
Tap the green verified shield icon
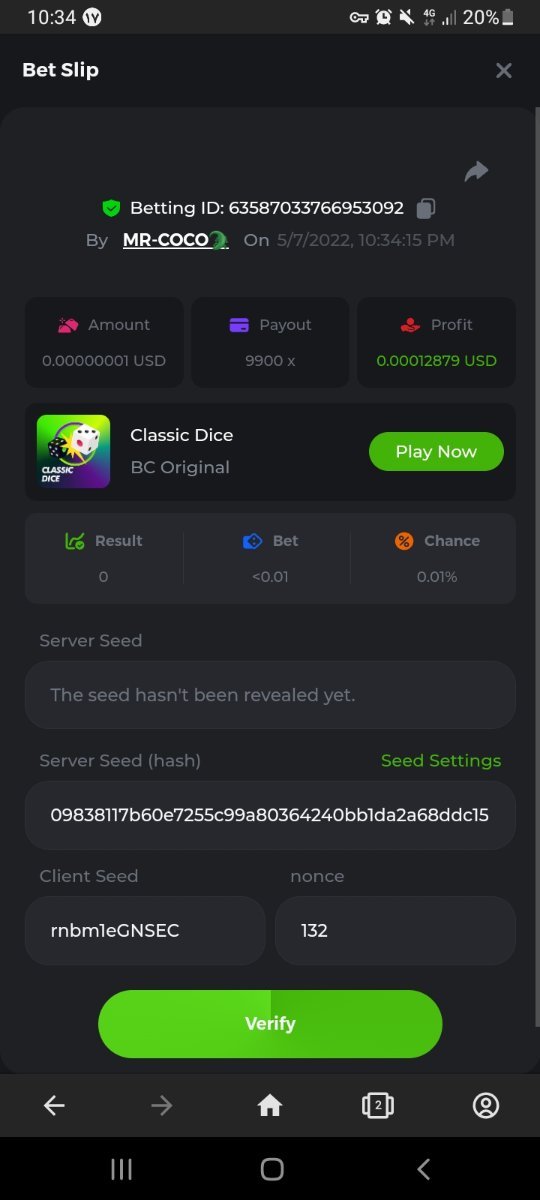[x=111, y=208]
